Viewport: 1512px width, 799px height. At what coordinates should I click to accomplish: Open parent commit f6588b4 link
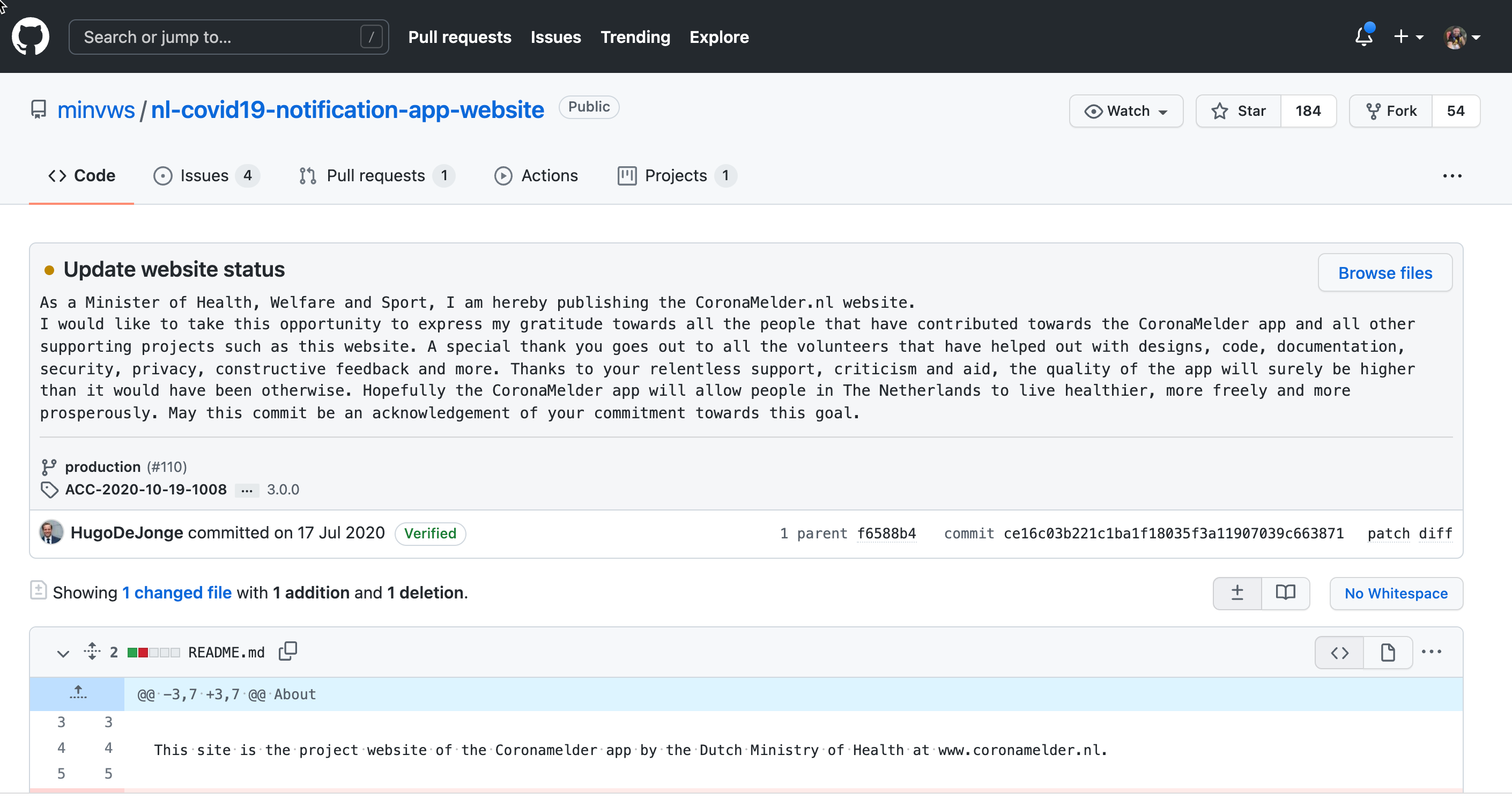(x=886, y=533)
